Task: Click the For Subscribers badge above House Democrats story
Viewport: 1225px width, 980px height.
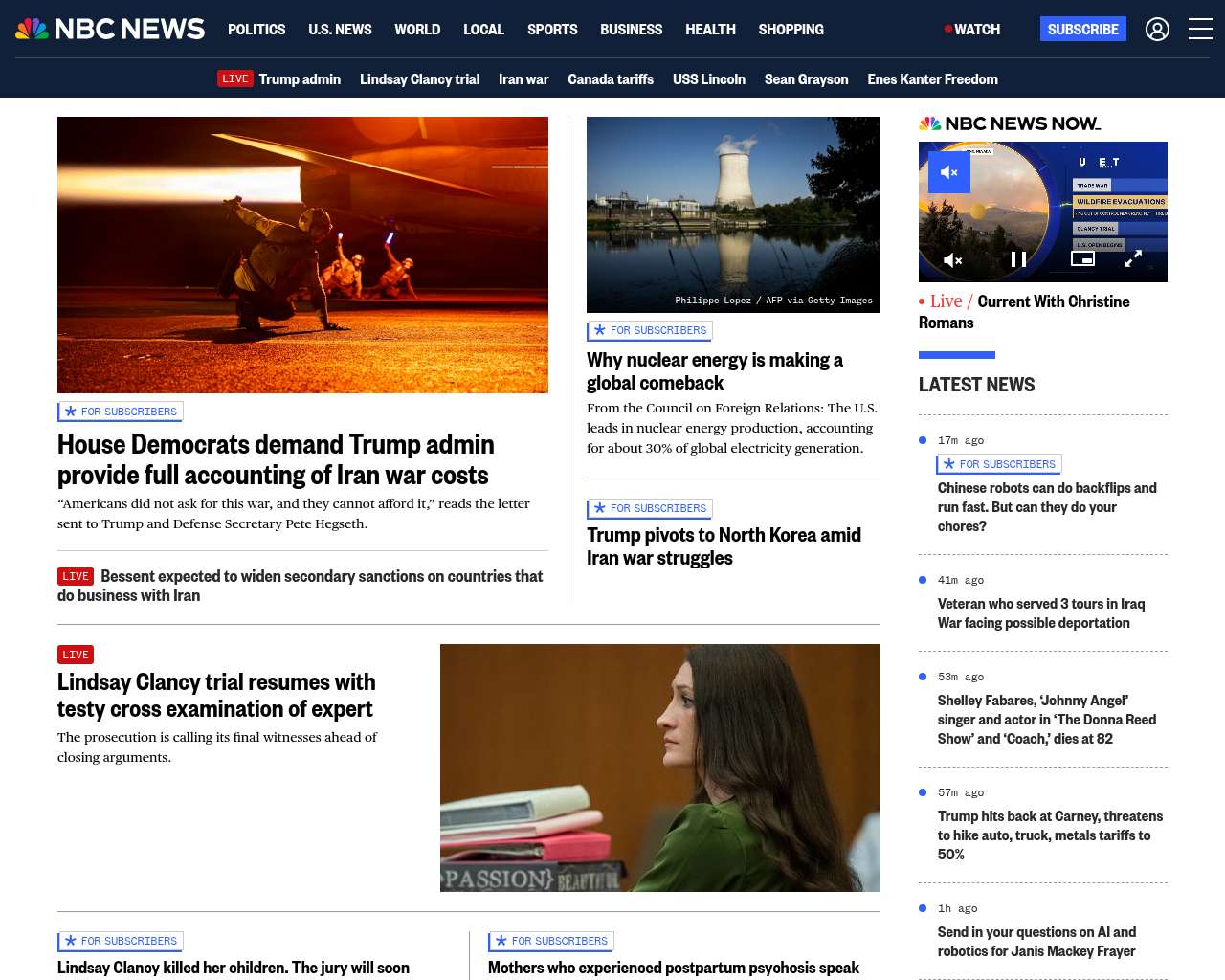Action: pyautogui.click(x=121, y=412)
